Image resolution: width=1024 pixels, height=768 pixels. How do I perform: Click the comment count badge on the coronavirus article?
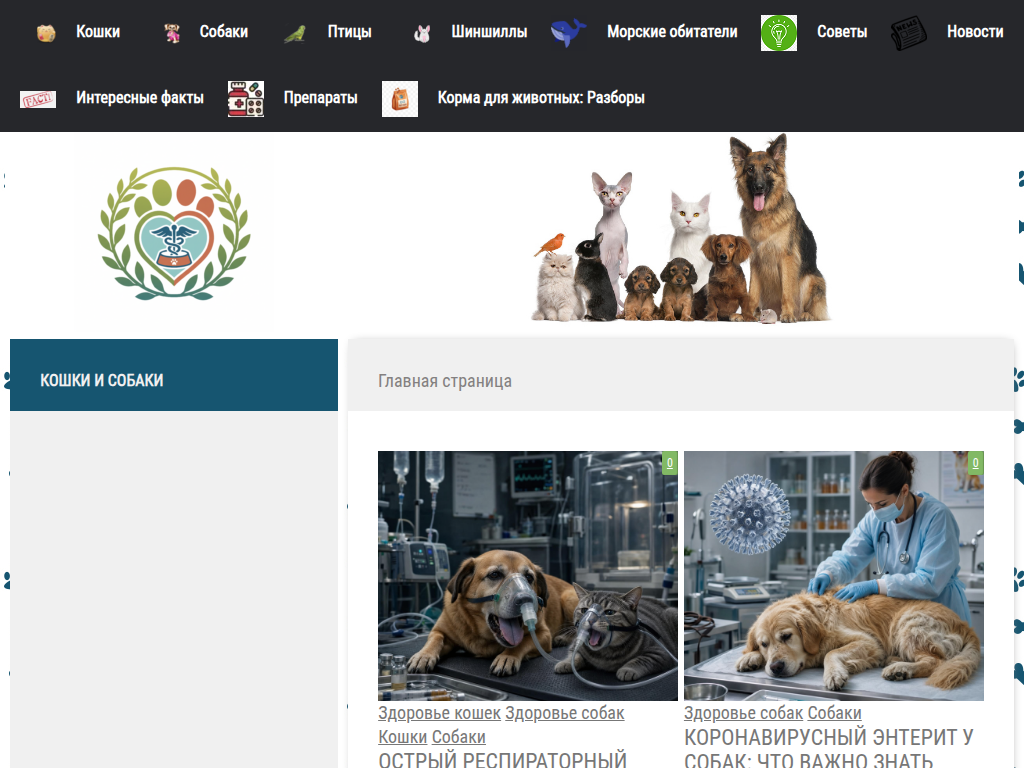point(976,463)
